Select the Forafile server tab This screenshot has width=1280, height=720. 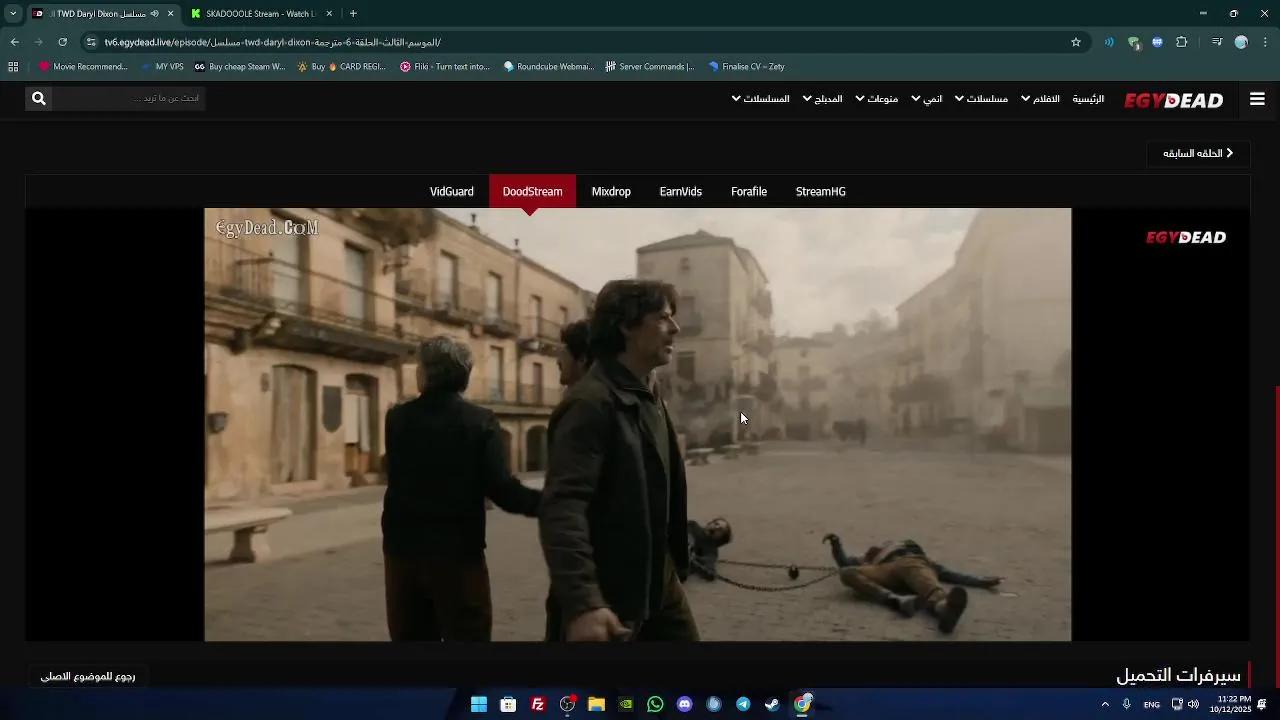(x=749, y=192)
